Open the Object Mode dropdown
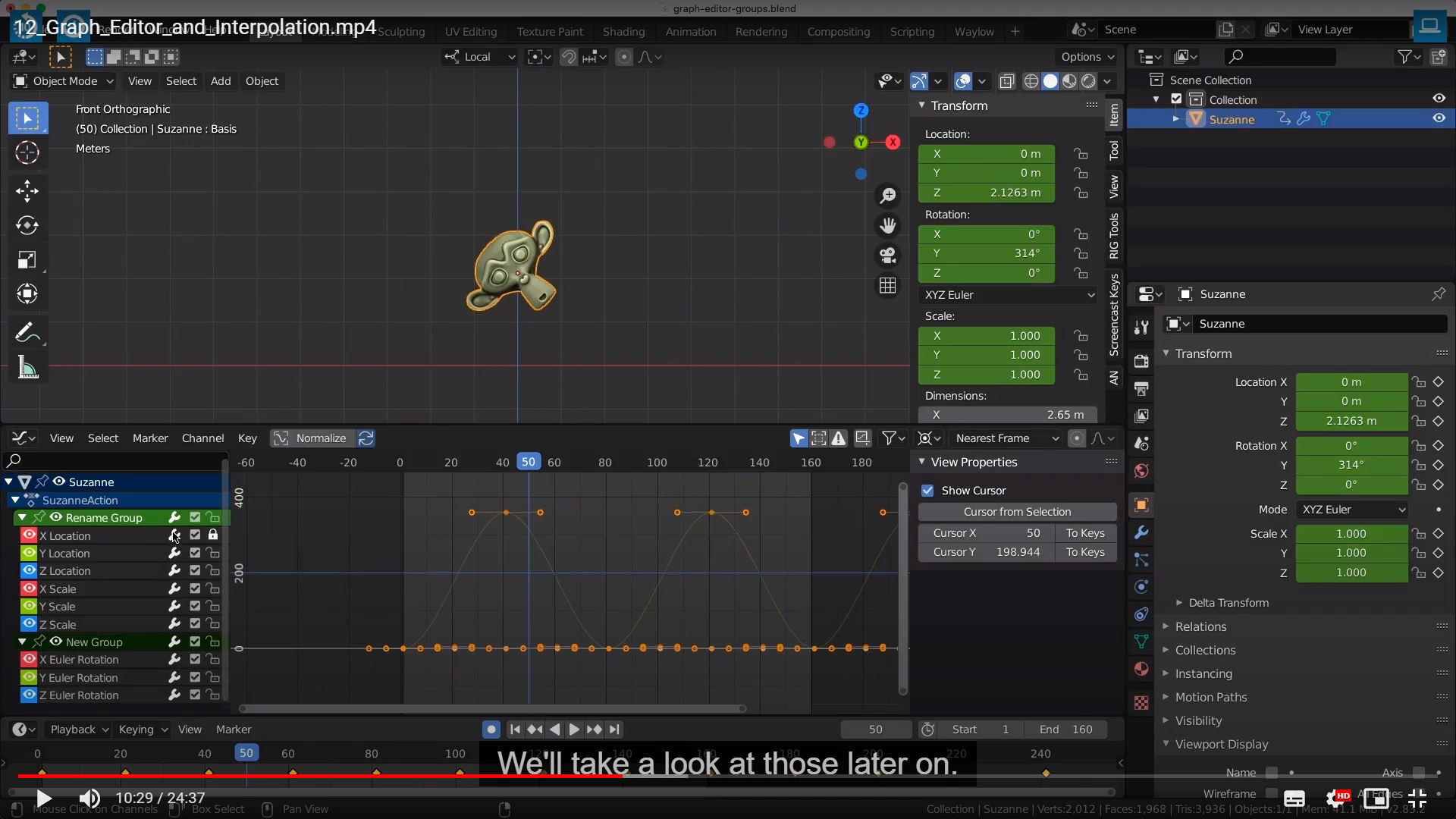 coord(64,81)
